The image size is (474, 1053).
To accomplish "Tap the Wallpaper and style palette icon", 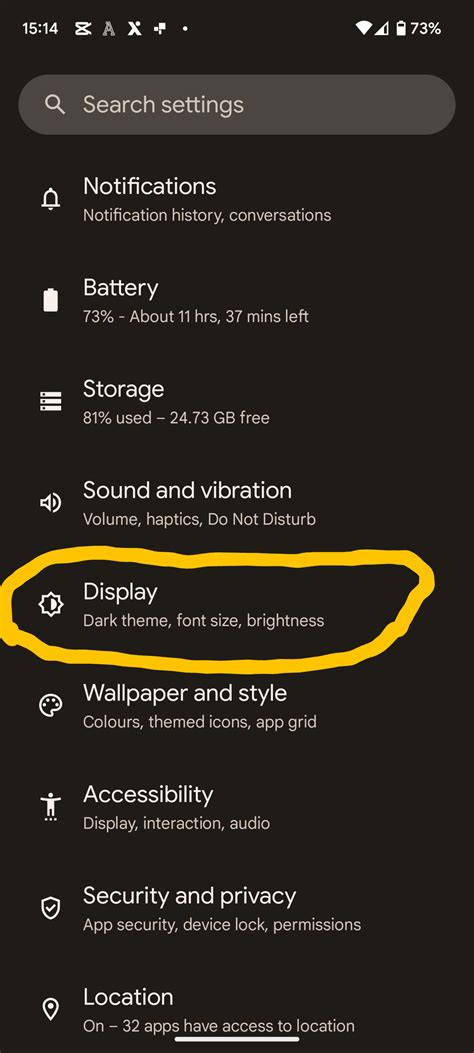I will click(51, 706).
